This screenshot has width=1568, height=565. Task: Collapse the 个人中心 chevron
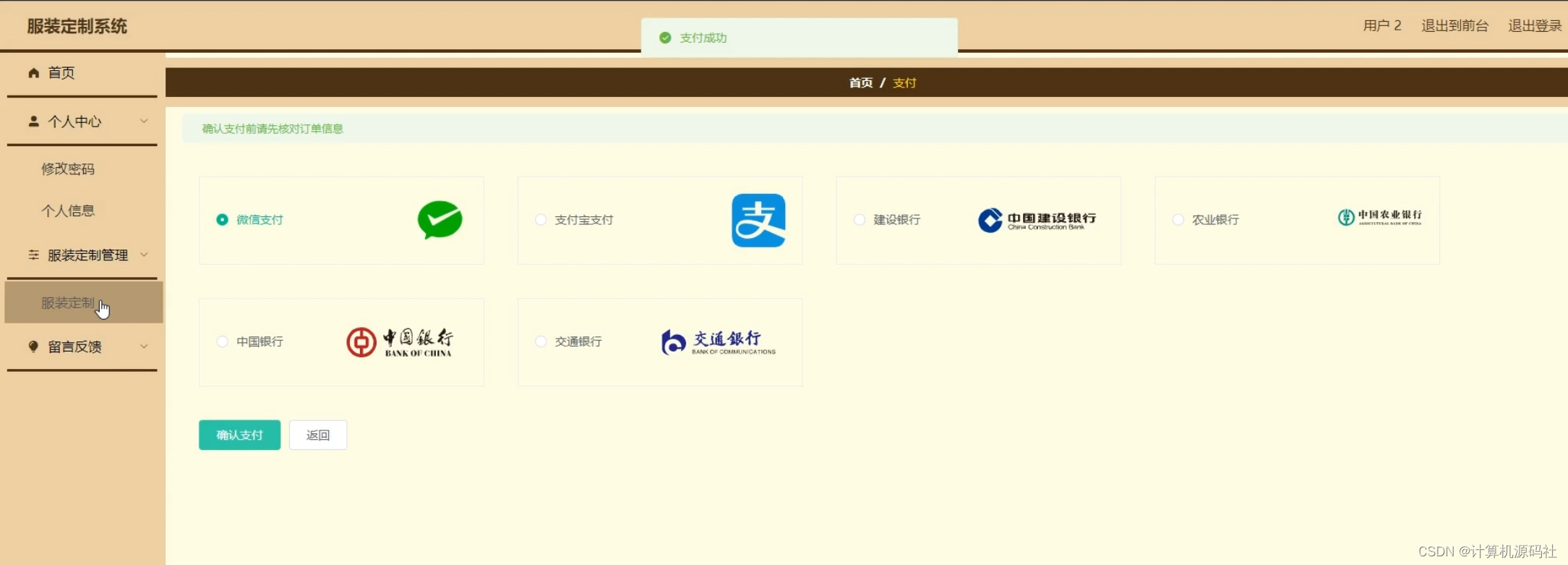(144, 121)
